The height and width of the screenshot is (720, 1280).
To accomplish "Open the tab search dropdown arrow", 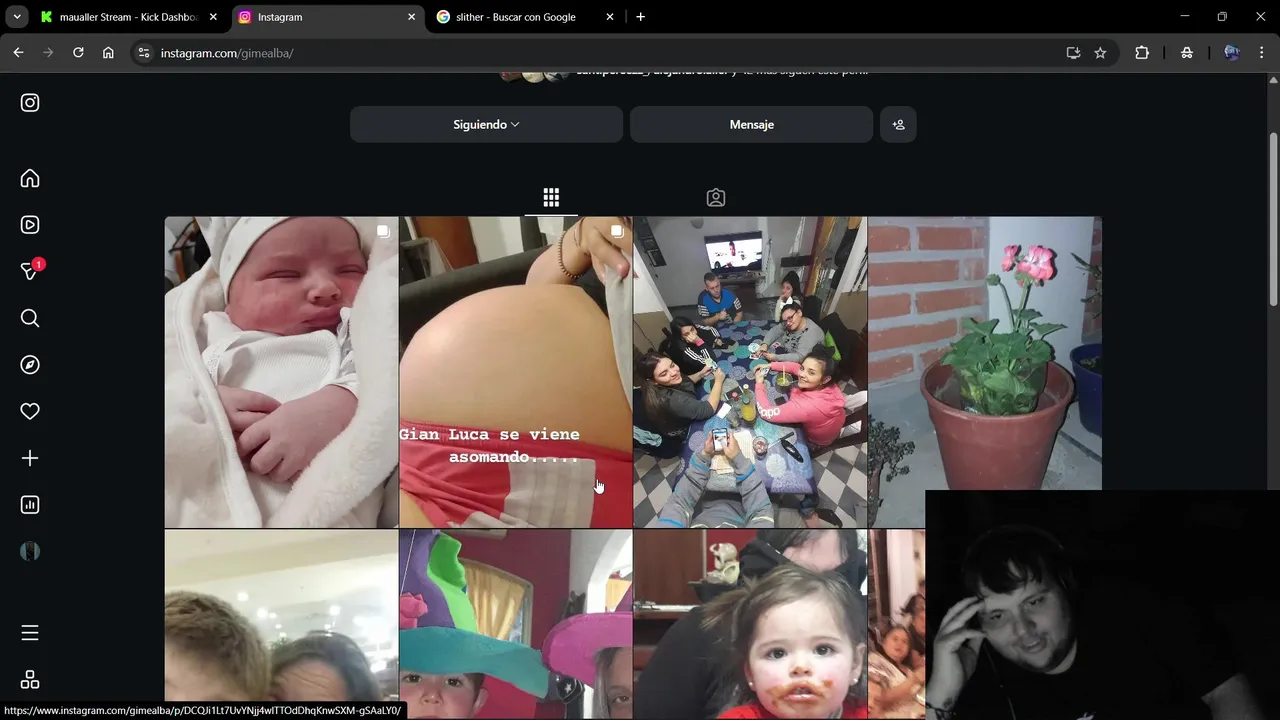I will pos(16,17).
